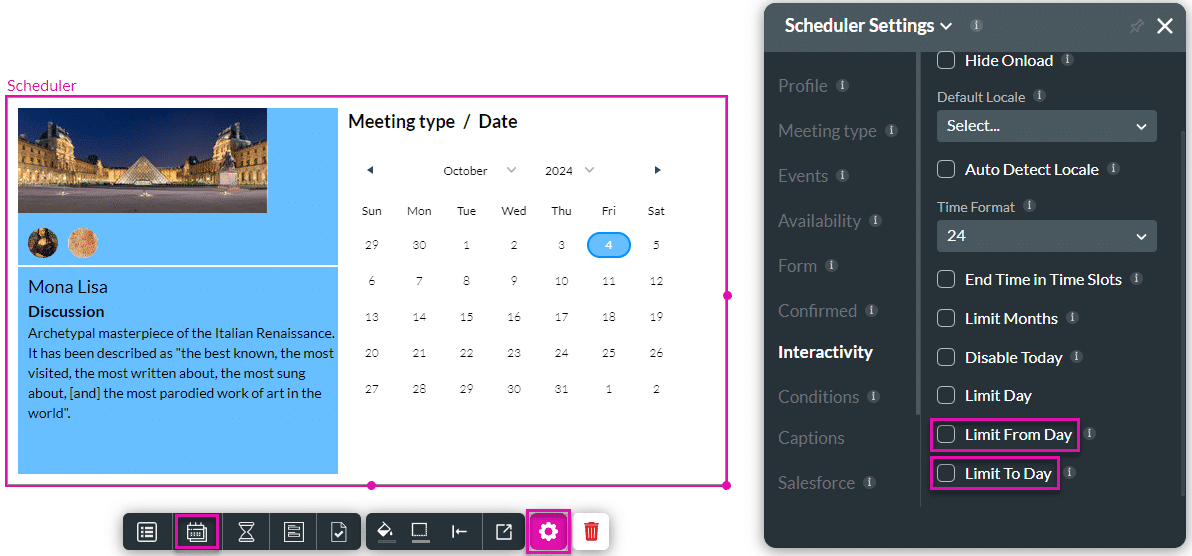Click the calendar icon in the bottom toolbar
The width and height of the screenshot is (1192, 556).
point(196,532)
